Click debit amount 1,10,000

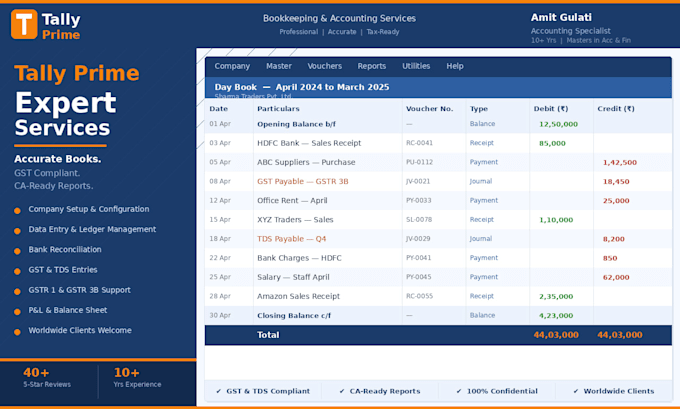[x=556, y=220]
